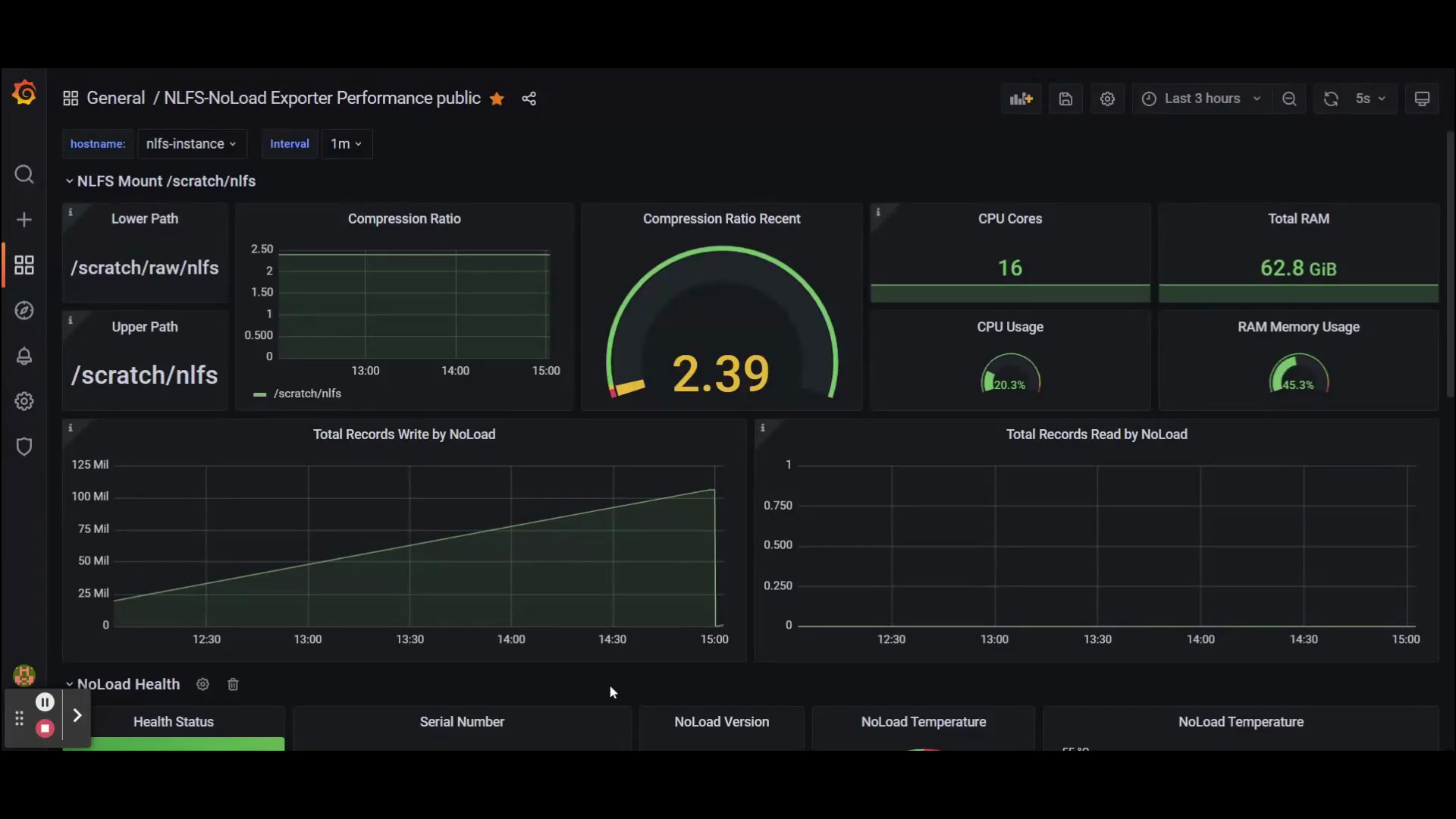
Task: Open the nlfs-instance hostname dropdown
Action: point(192,143)
